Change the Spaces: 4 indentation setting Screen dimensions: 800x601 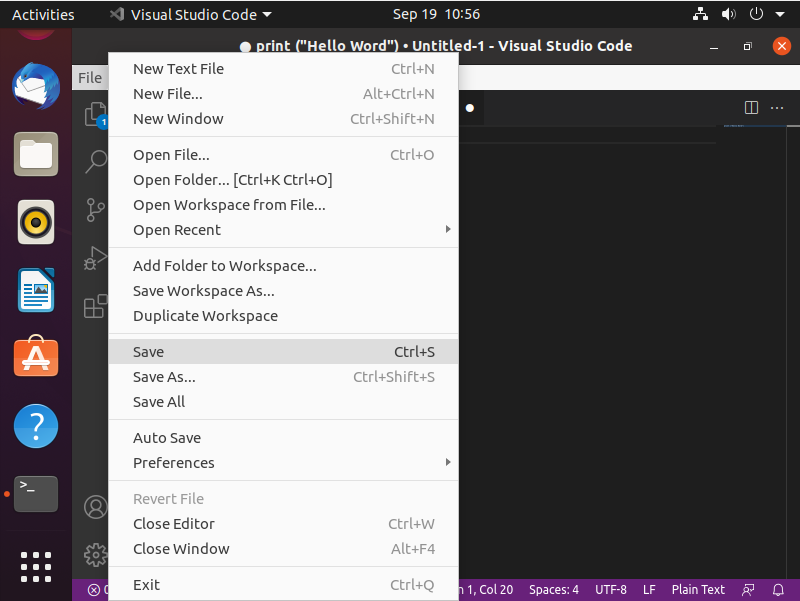pyautogui.click(x=554, y=590)
